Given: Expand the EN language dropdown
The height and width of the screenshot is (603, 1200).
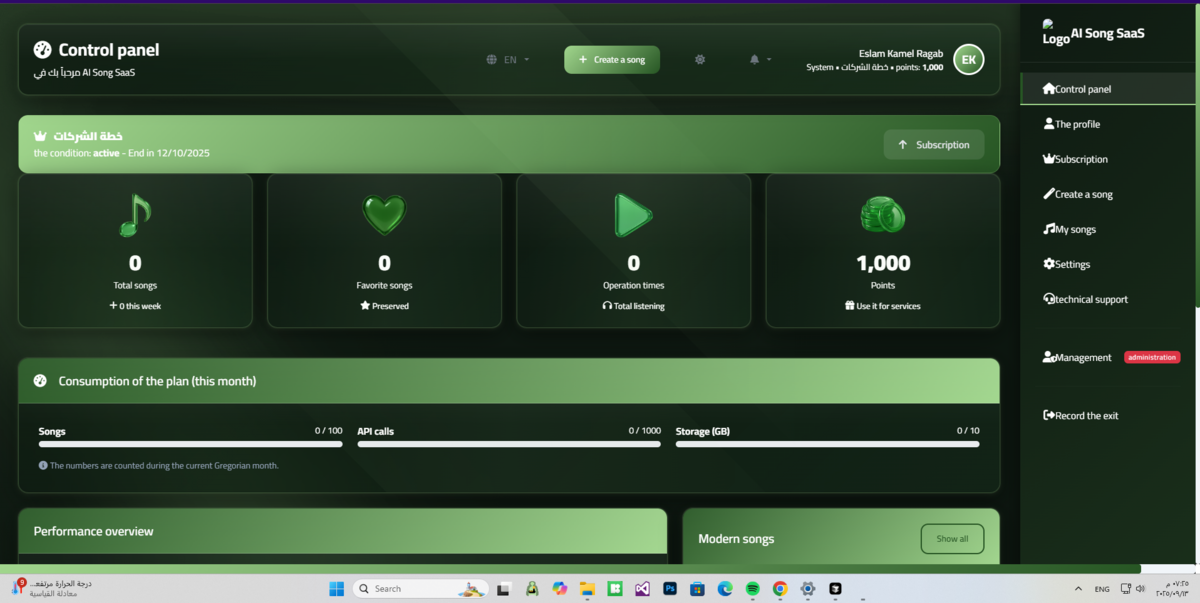Looking at the screenshot, I should (x=508, y=60).
